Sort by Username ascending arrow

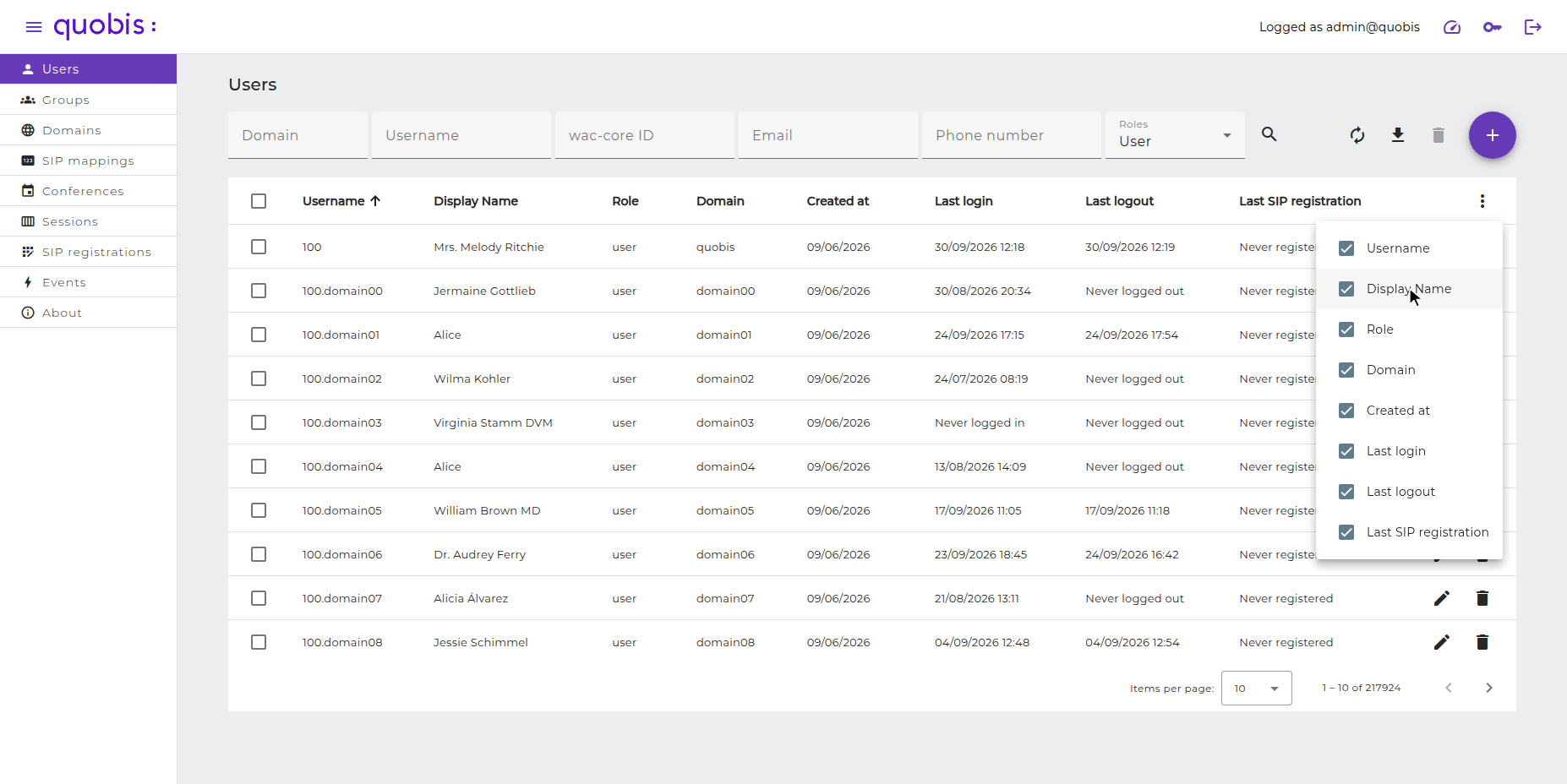tap(375, 201)
